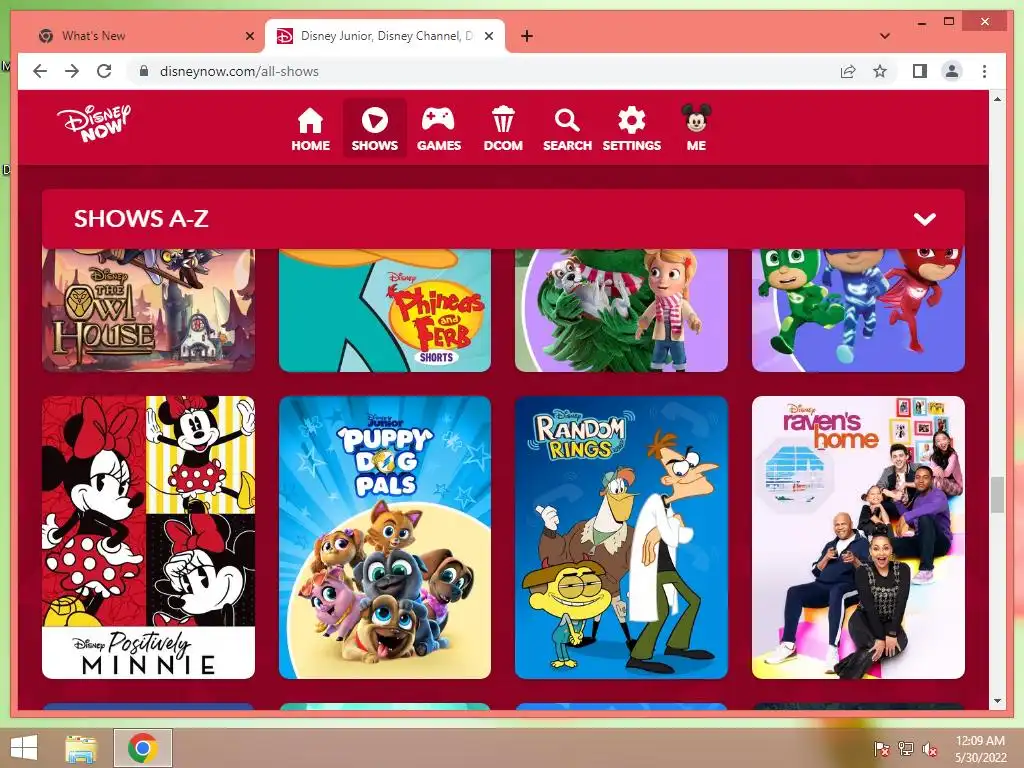
Task: Close the What's New tab
Action: click(x=249, y=36)
